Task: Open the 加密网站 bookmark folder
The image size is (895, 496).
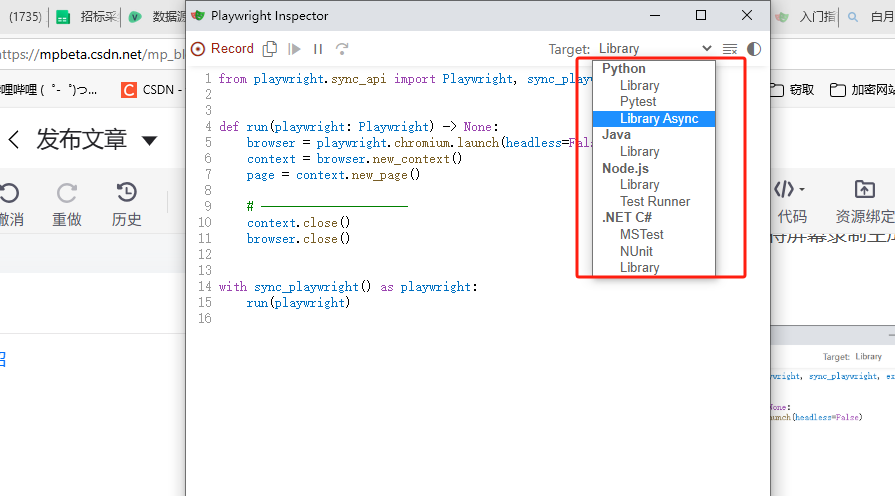Action: pyautogui.click(x=862, y=90)
